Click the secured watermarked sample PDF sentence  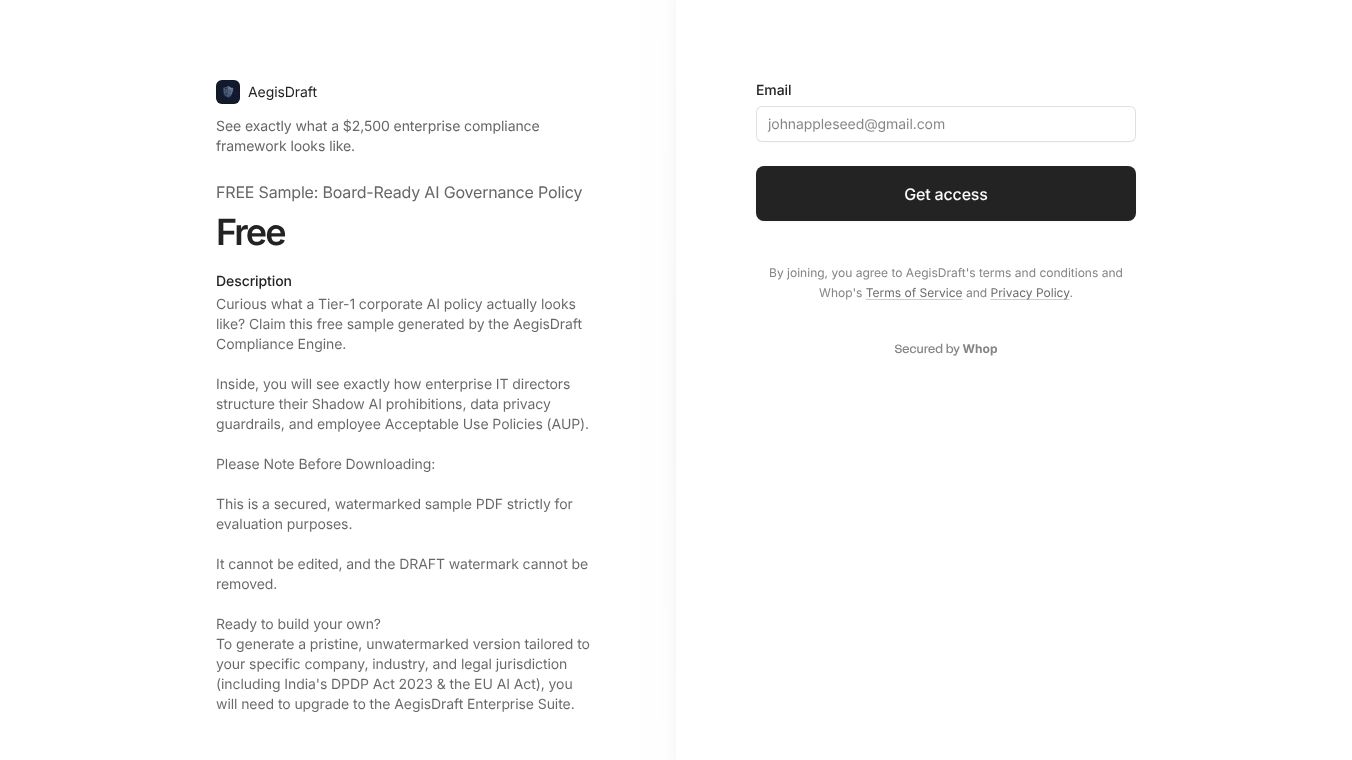point(394,514)
